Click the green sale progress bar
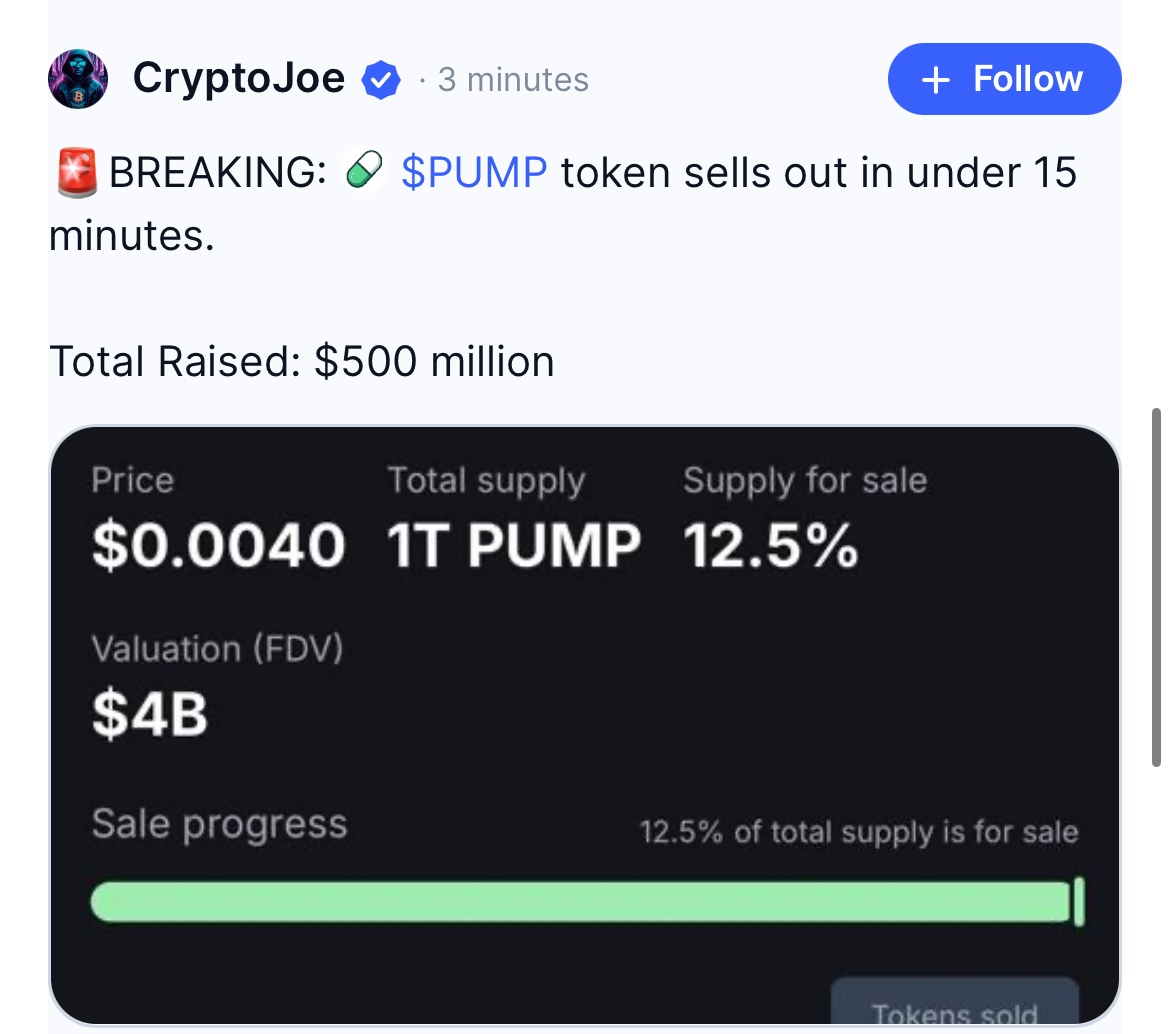The width and height of the screenshot is (1170, 1034). pyautogui.click(x=580, y=902)
